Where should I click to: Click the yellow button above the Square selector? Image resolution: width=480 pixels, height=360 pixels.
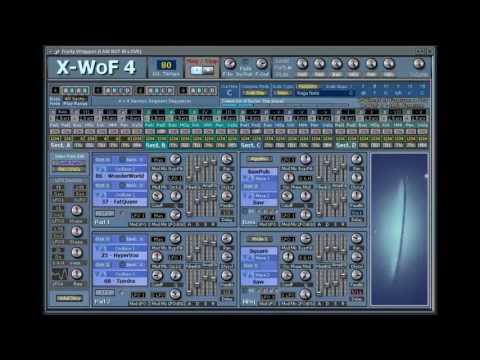[259, 239]
